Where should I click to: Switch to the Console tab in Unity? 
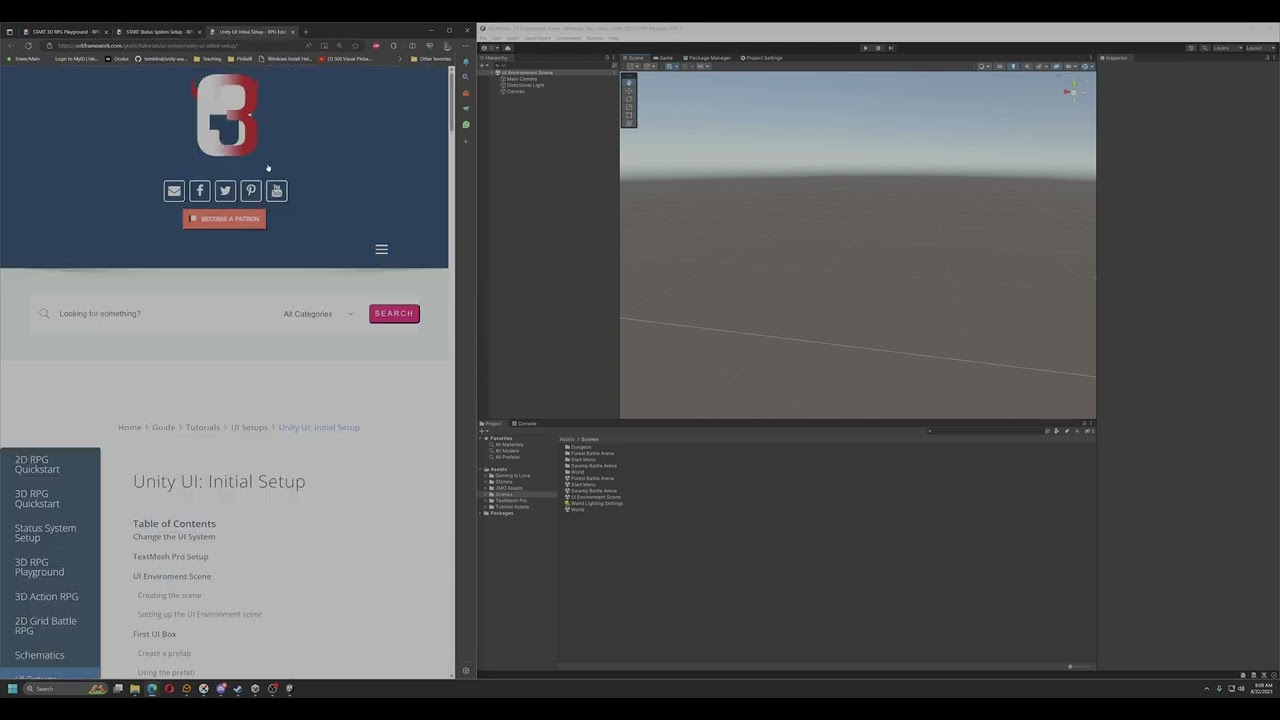525,424
